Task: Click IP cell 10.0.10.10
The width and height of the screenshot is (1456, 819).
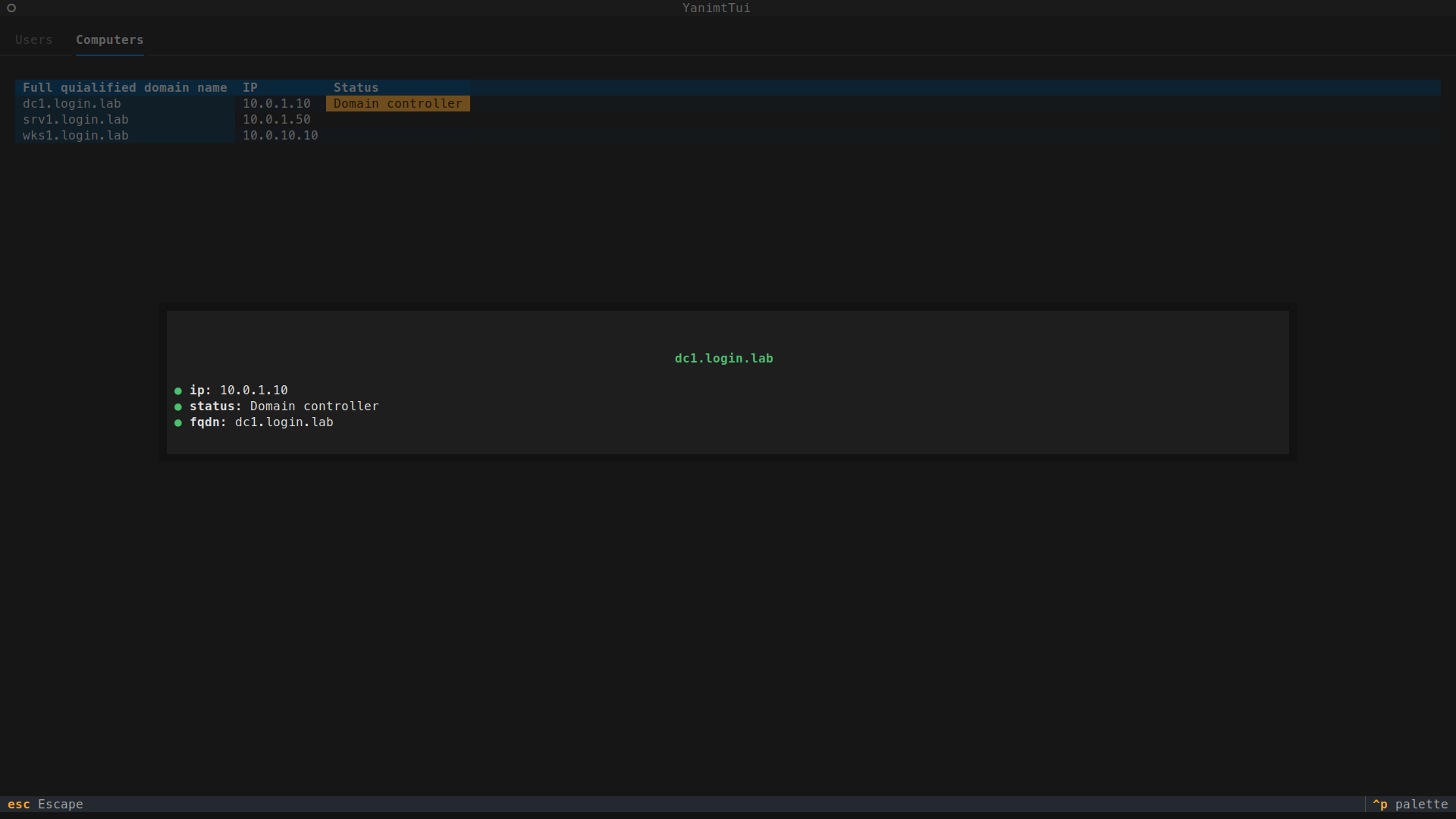Action: [x=280, y=136]
